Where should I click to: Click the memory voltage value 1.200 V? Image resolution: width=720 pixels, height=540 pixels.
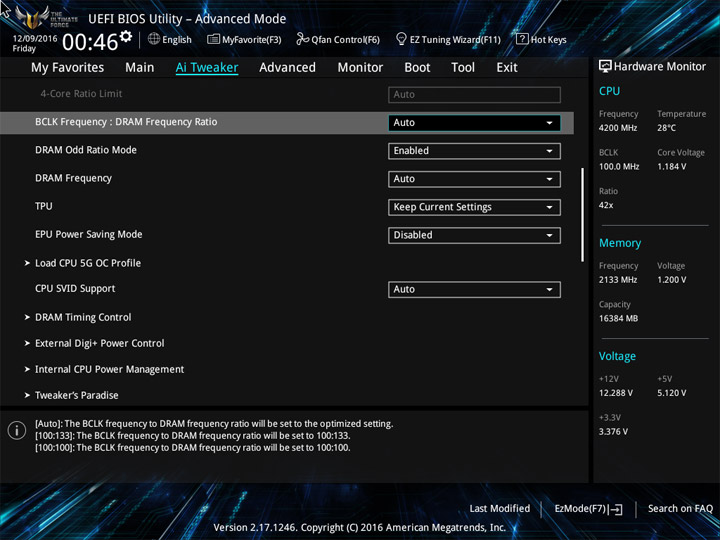pyautogui.click(x=672, y=280)
